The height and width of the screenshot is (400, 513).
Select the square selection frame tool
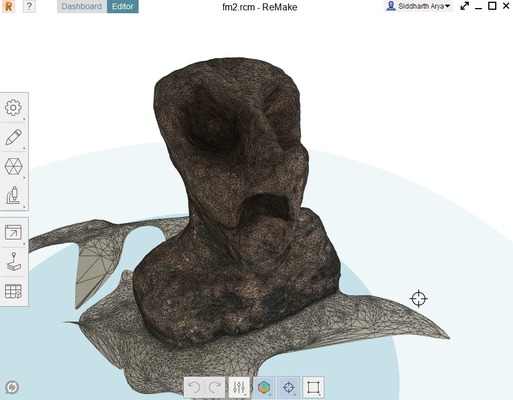tap(313, 387)
